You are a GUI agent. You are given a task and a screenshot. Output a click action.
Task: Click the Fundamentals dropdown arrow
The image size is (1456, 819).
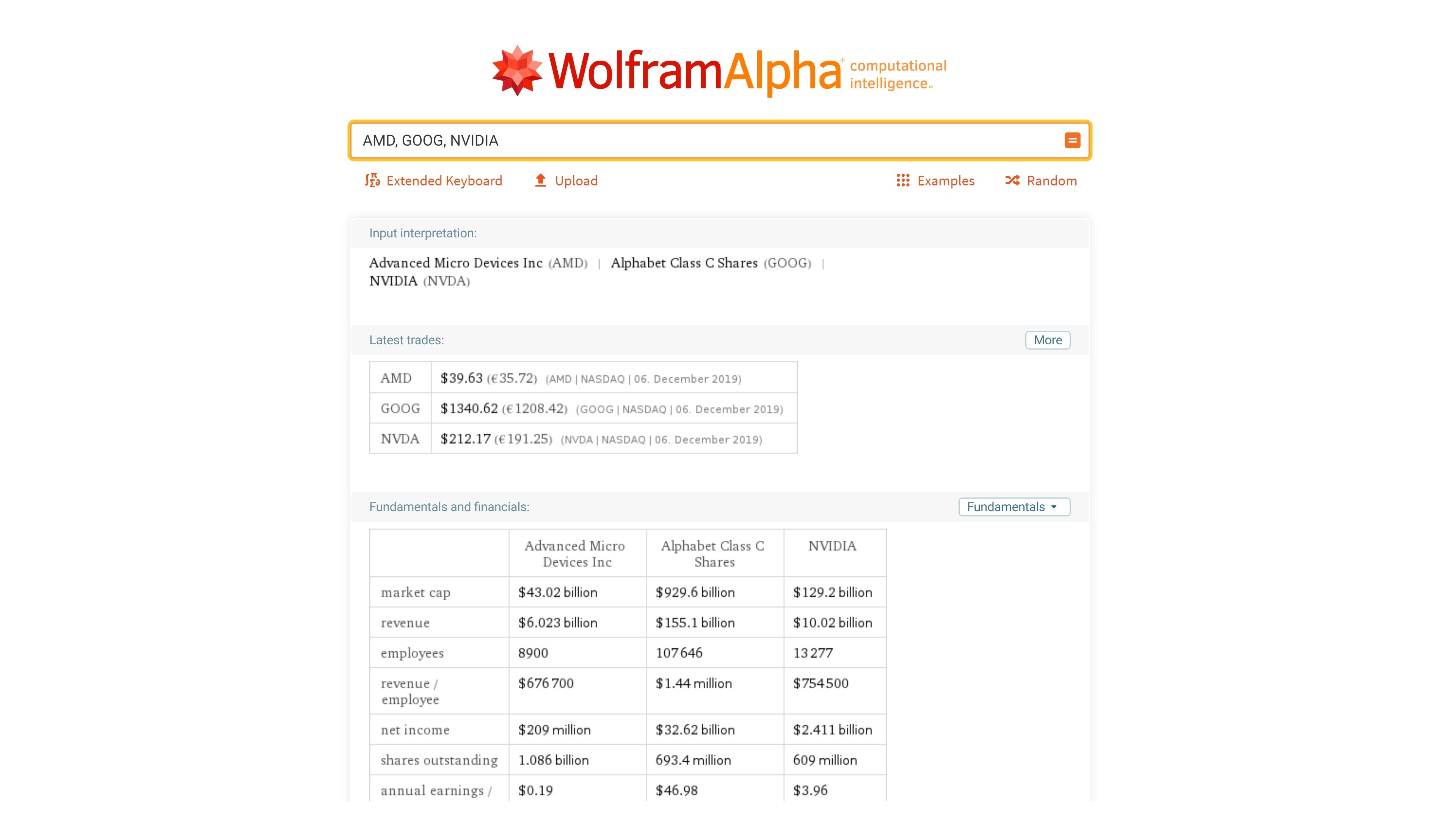(x=1054, y=507)
